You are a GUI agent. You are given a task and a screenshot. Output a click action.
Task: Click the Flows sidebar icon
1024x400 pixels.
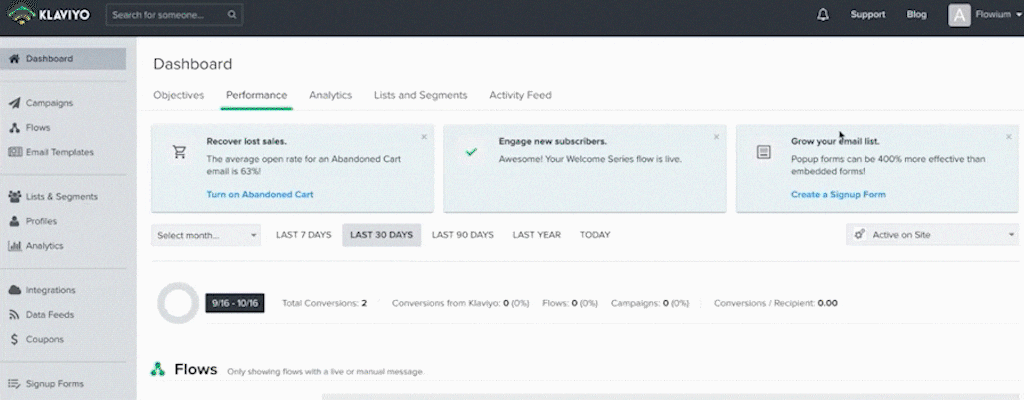point(14,128)
